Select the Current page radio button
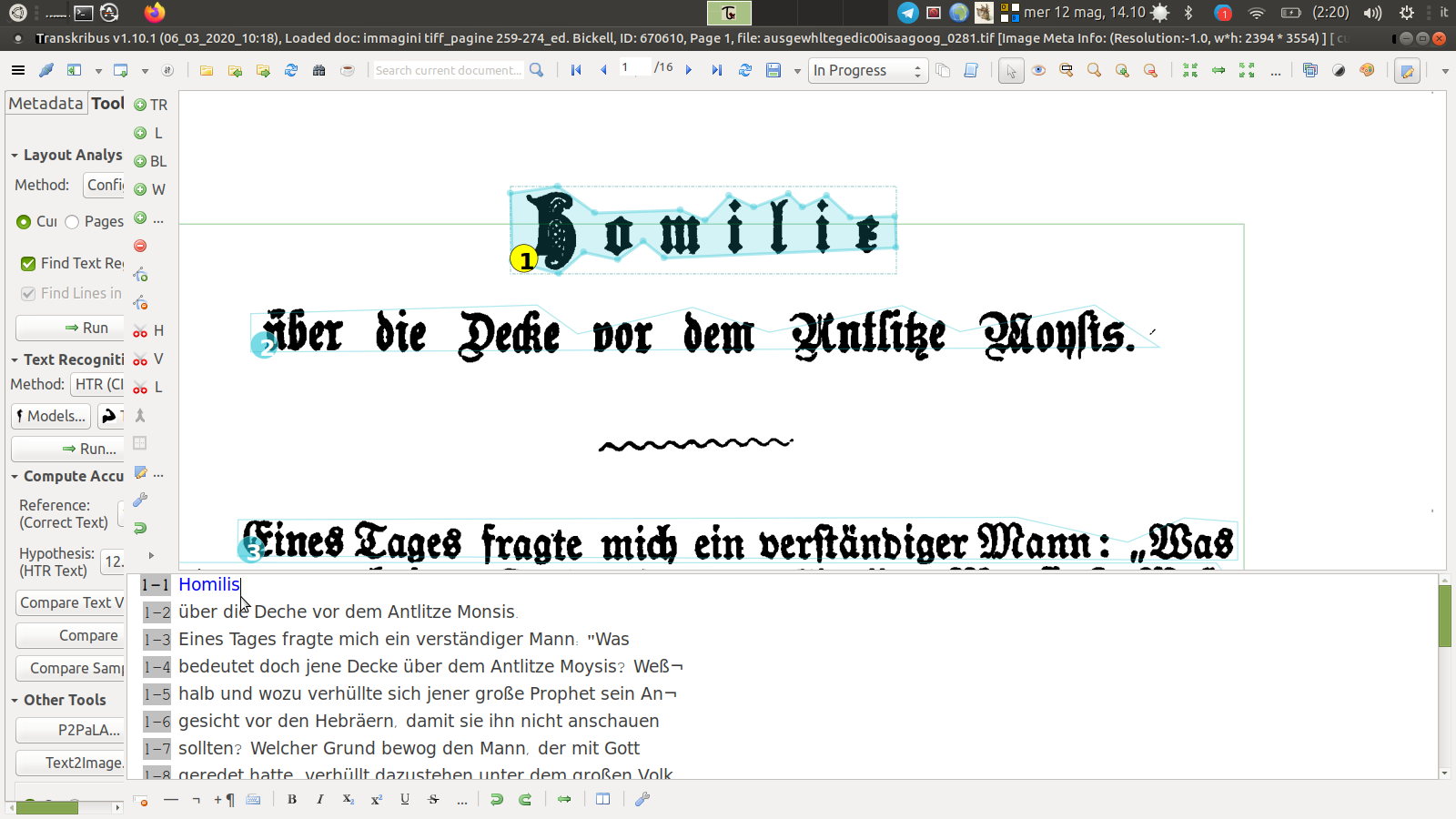This screenshot has width=1456, height=819. 25,221
